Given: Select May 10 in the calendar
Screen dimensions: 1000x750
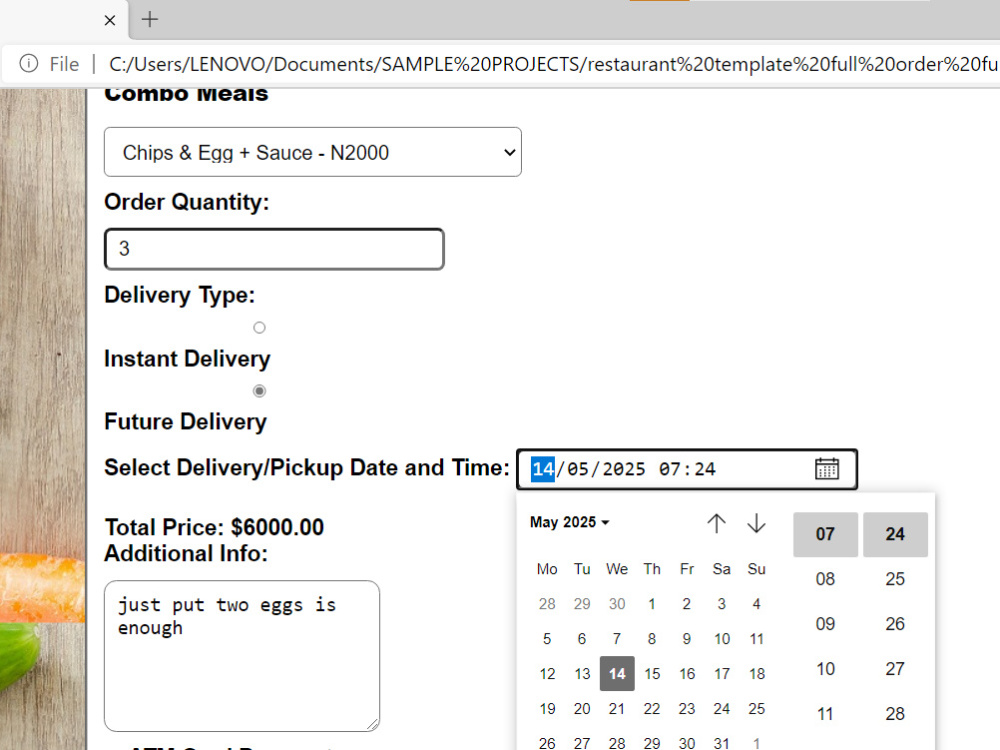Looking at the screenshot, I should pyautogui.click(x=722, y=639).
